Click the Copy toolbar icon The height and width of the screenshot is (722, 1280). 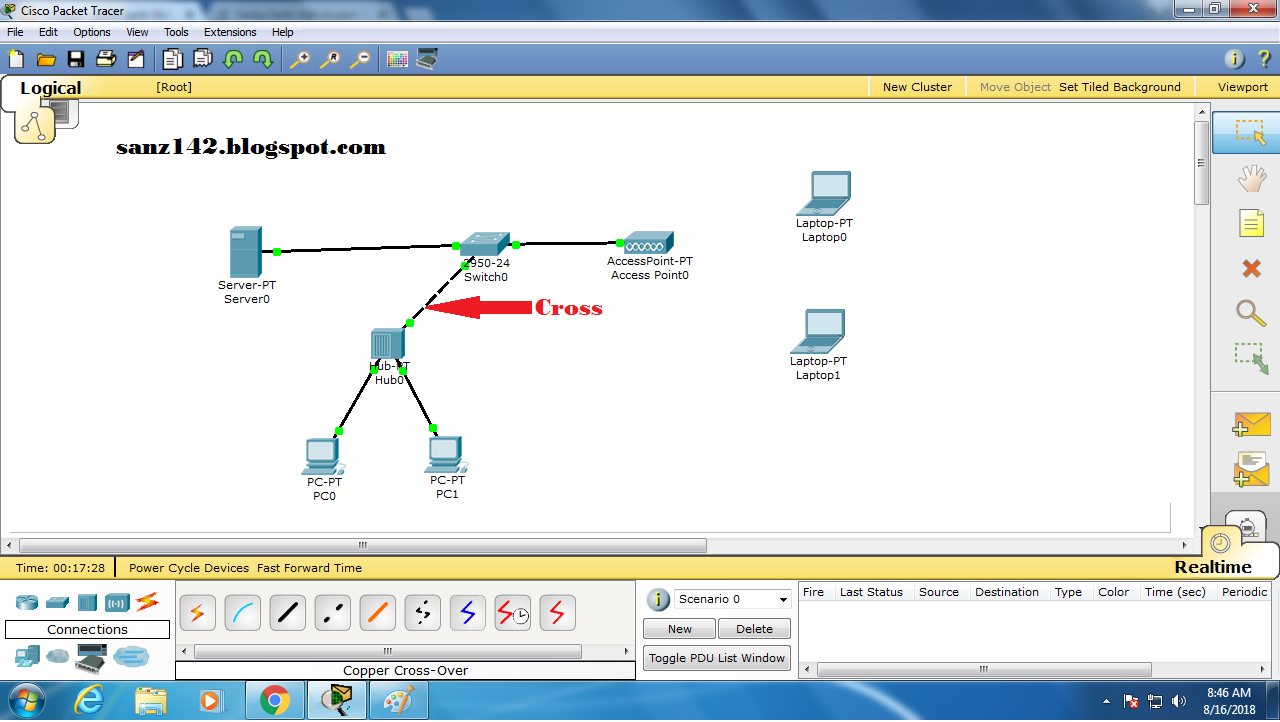pos(173,59)
